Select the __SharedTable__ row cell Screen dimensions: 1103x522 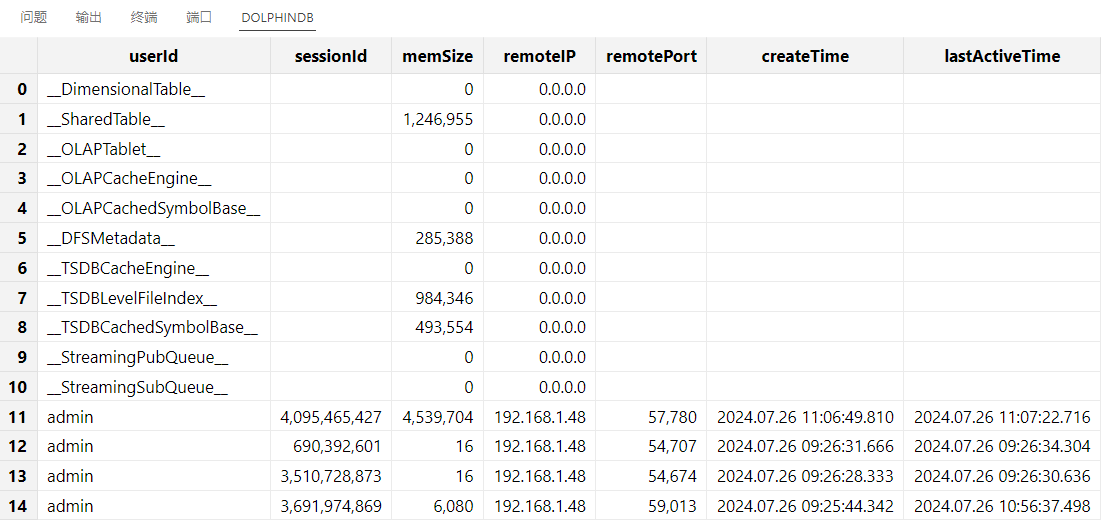pos(106,119)
